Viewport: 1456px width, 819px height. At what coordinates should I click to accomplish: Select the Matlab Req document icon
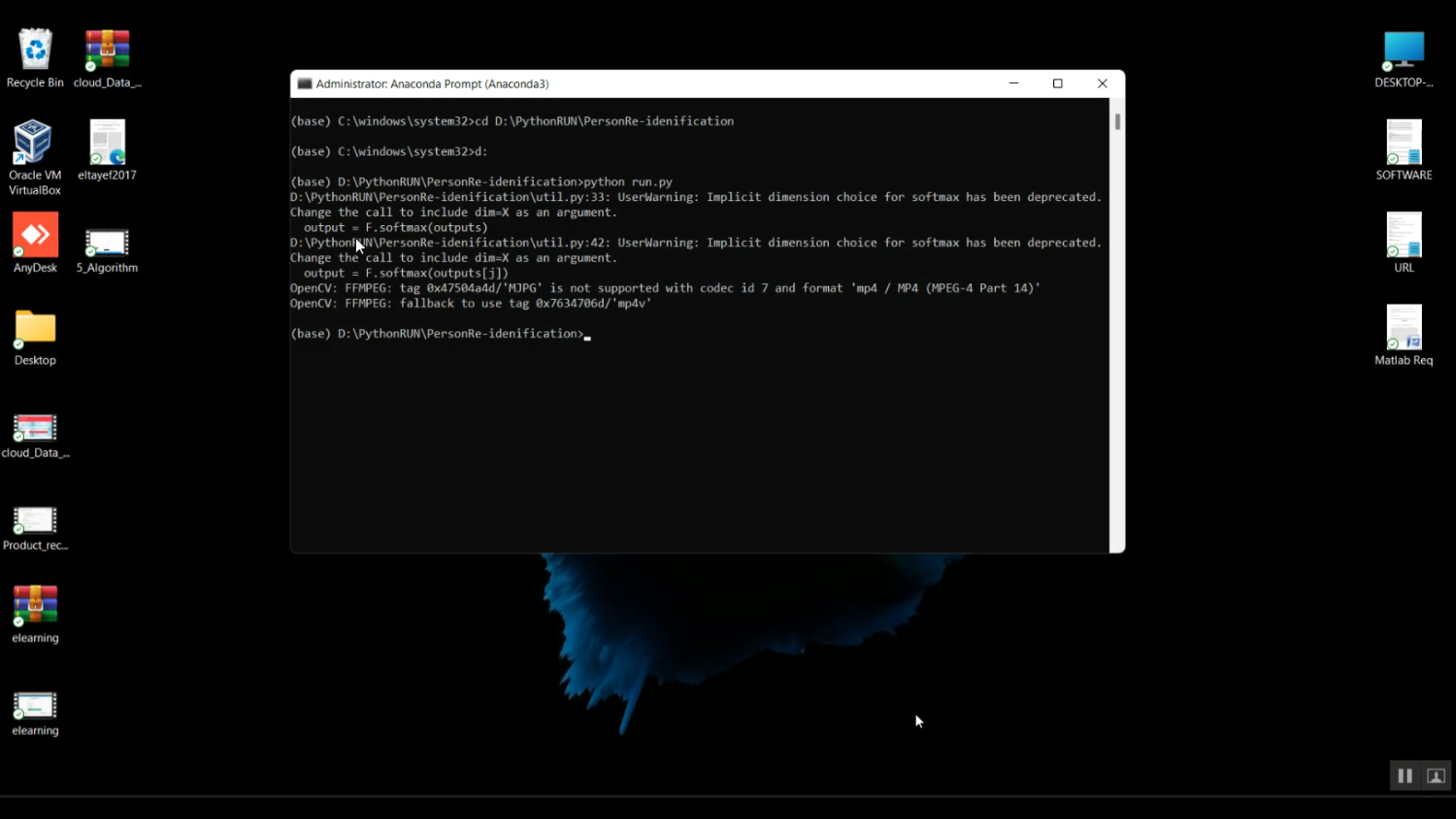point(1404,336)
